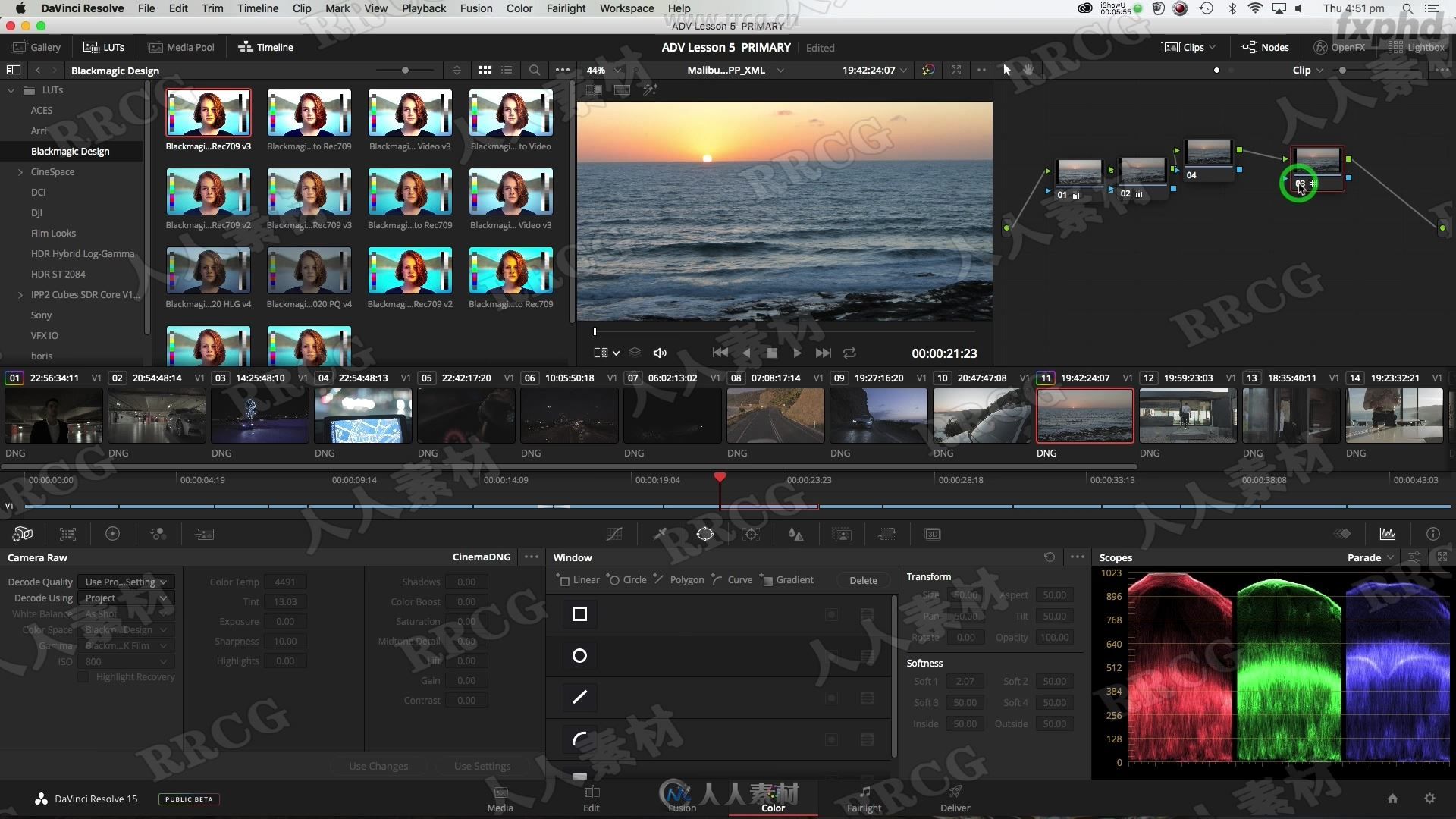Click the Delete window button
This screenshot has height=819, width=1456.
pos(863,580)
